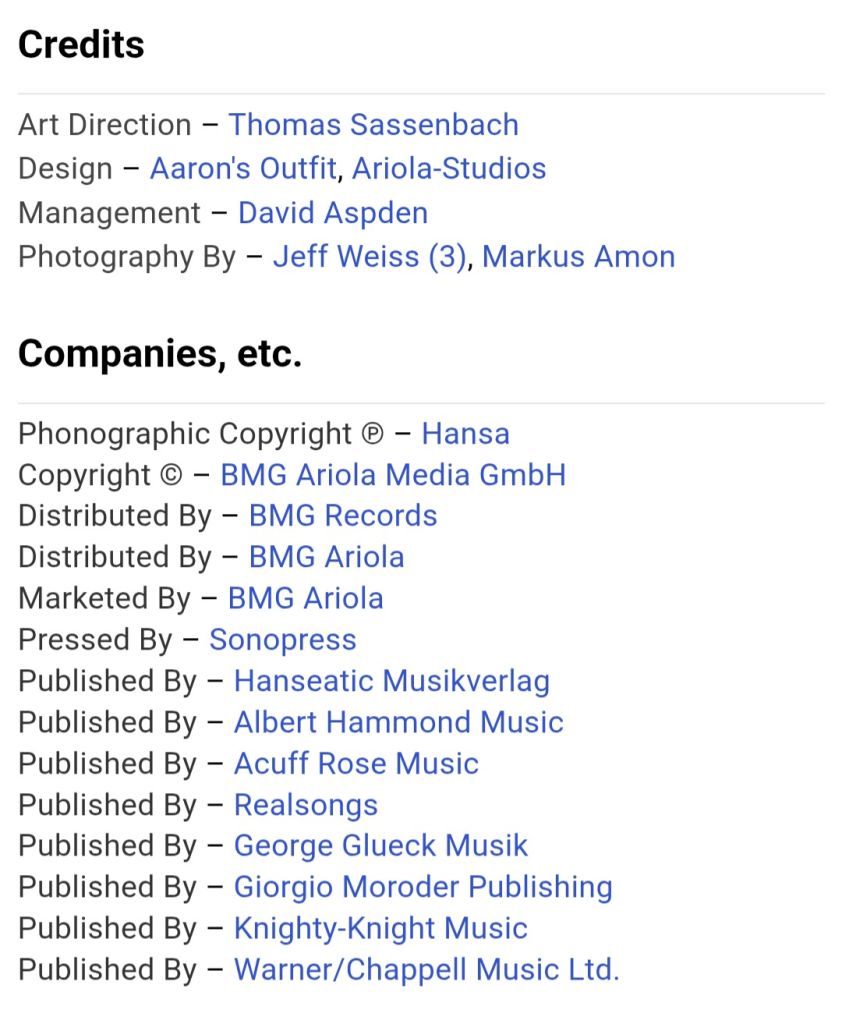The width and height of the screenshot is (842, 1024).
Task: Open the Realsongs publisher link
Action: tap(306, 805)
